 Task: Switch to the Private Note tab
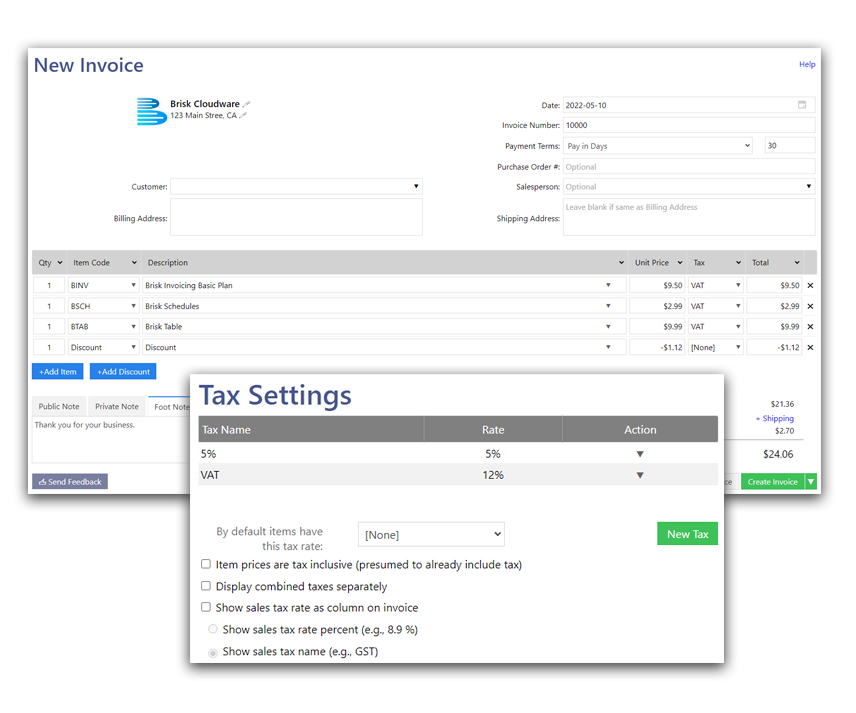pos(117,406)
